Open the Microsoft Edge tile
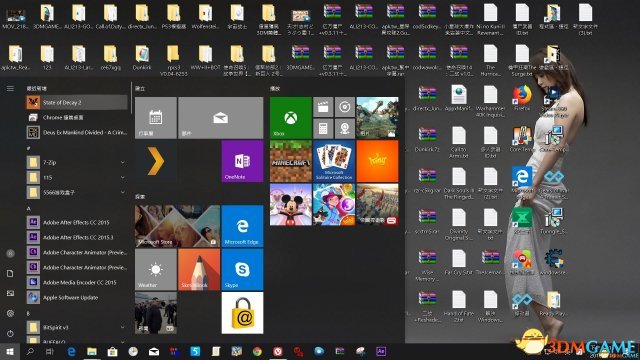The height and width of the screenshot is (360, 640). 242,226
